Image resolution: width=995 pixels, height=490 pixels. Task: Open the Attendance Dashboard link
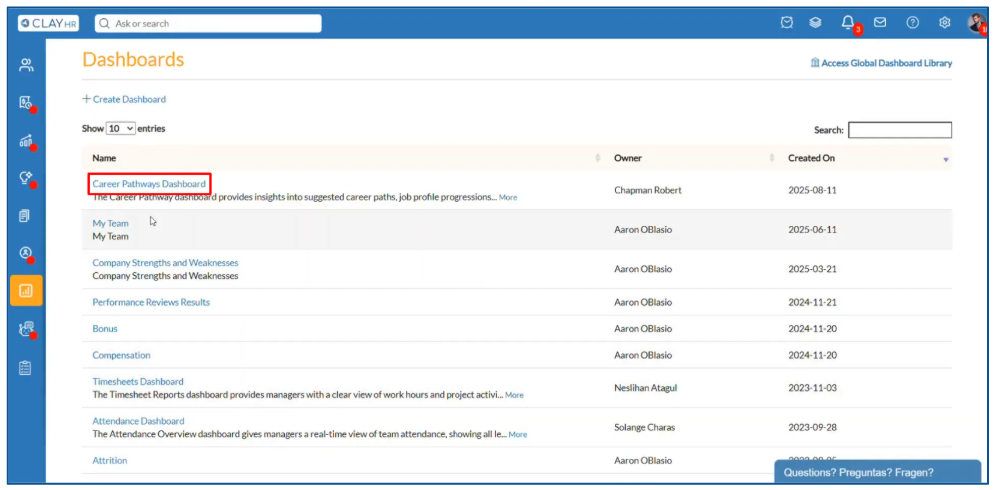pyautogui.click(x=138, y=421)
